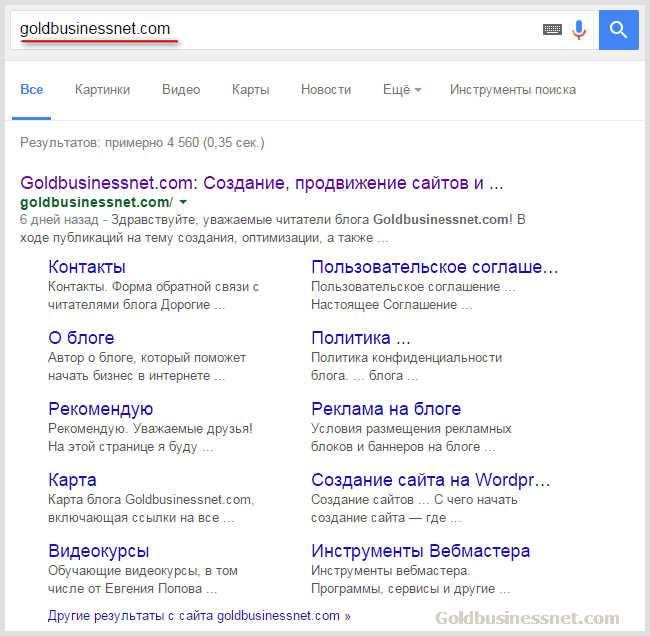Expand green arrow next to goldbusinessnet.com/ URL
The width and height of the screenshot is (650, 636).
tap(183, 202)
